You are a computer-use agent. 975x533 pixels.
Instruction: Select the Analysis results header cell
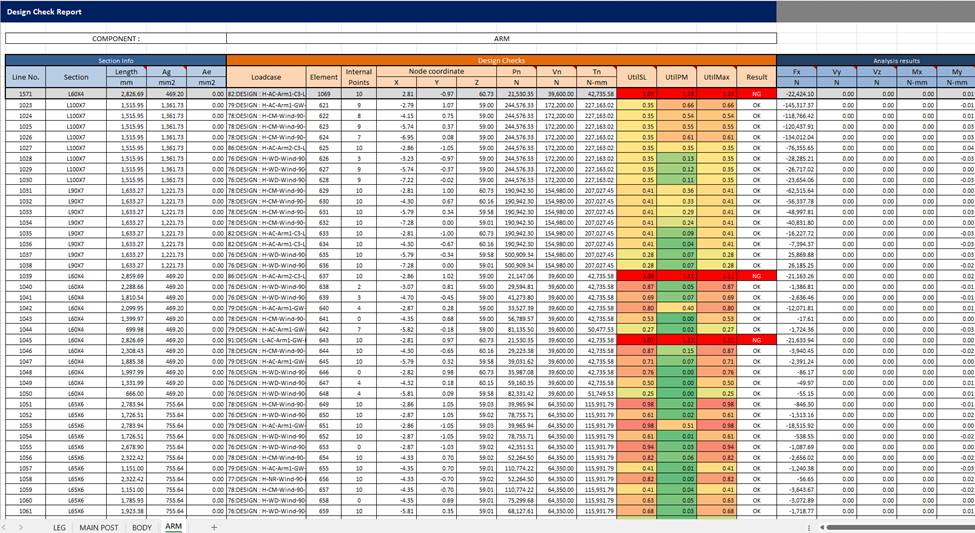pyautogui.click(x=875, y=61)
